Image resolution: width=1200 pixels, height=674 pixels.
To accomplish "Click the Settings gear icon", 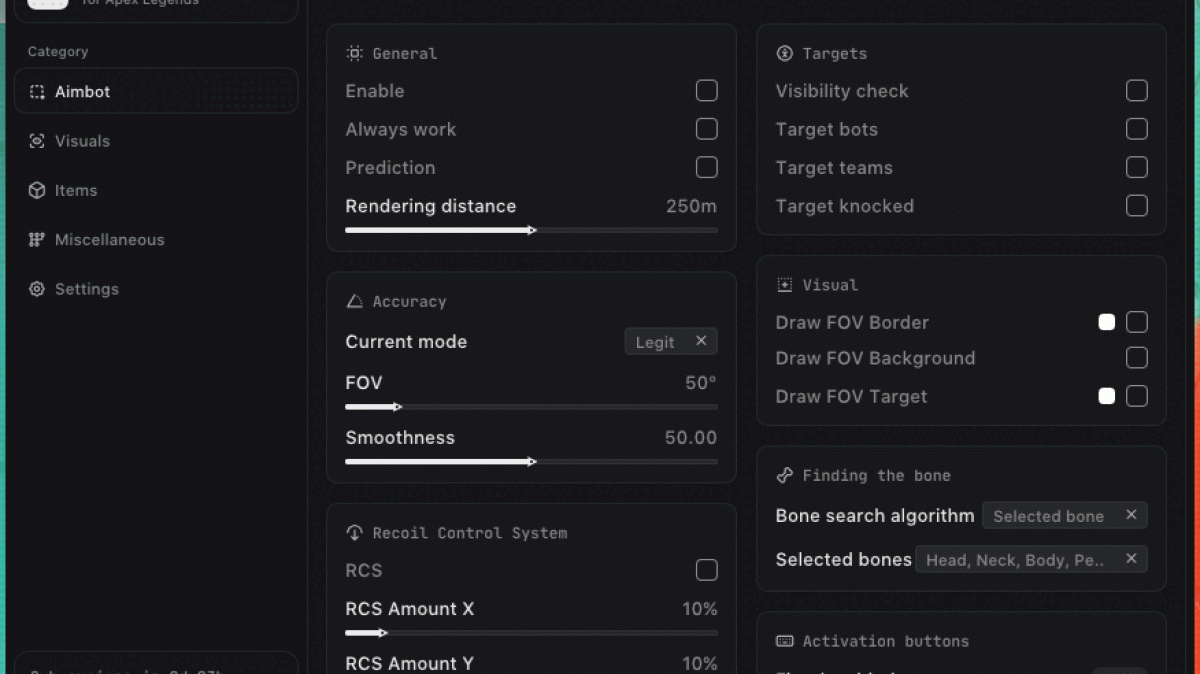I will pos(37,289).
